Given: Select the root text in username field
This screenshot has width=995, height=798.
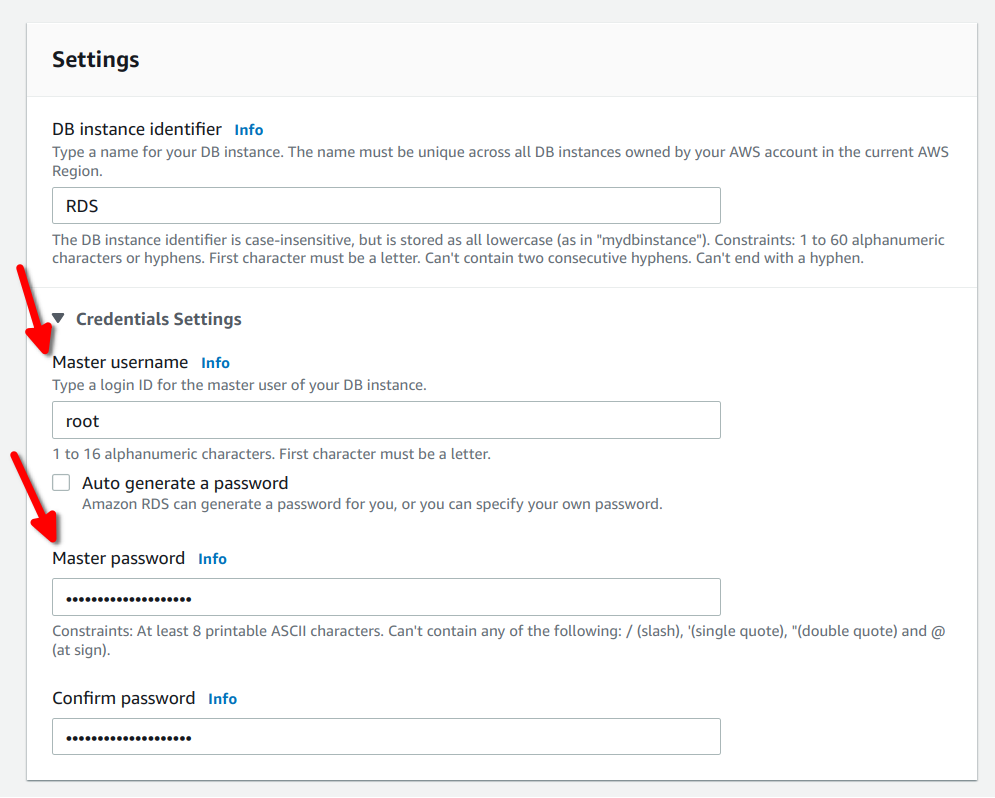Looking at the screenshot, I should 82,420.
